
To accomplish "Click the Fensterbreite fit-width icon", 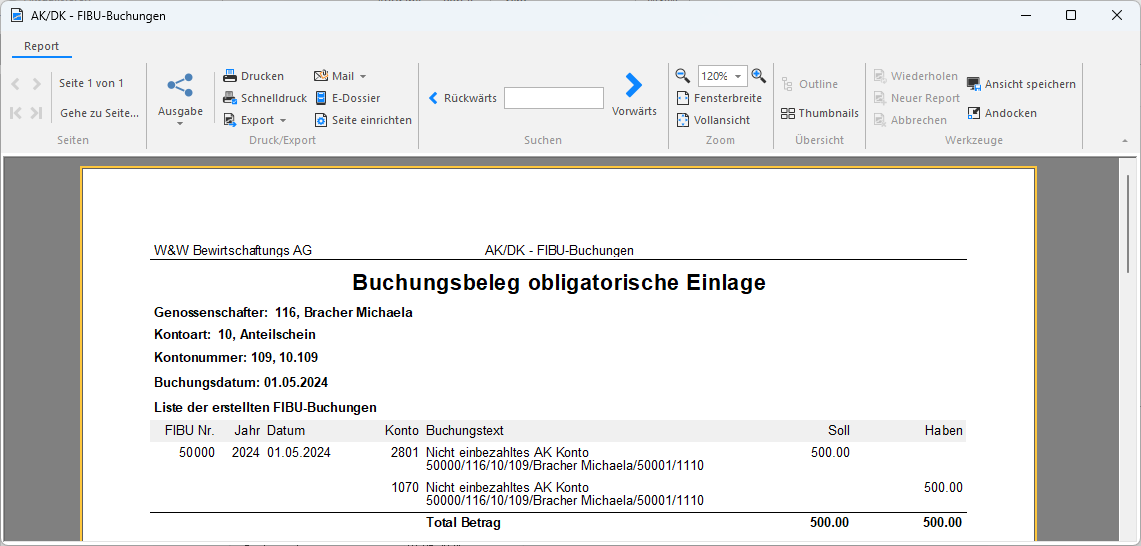I will click(x=683, y=98).
